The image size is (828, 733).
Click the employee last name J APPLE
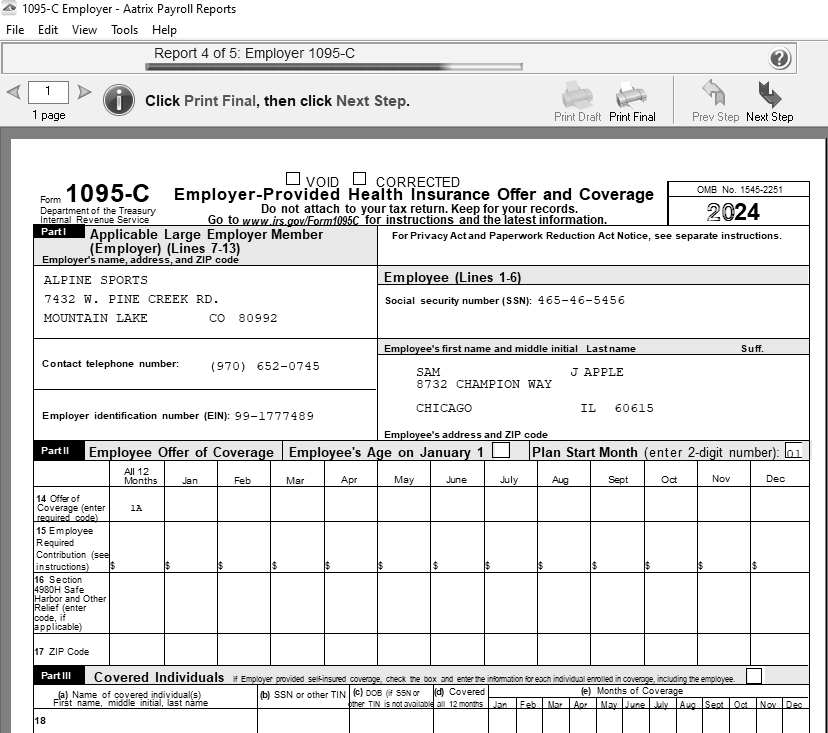(x=597, y=372)
